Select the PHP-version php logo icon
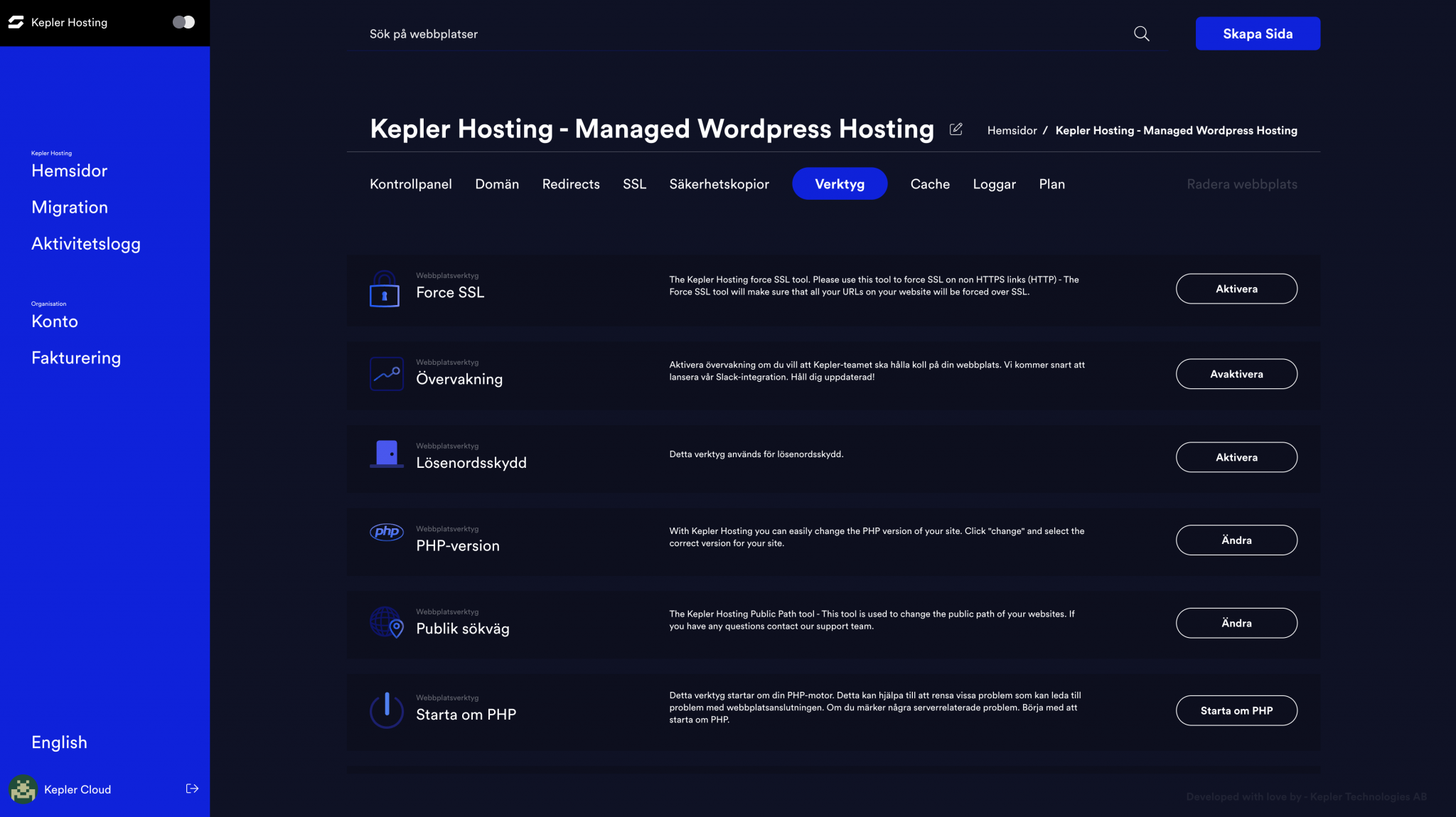The height and width of the screenshot is (817, 1456). [x=385, y=532]
